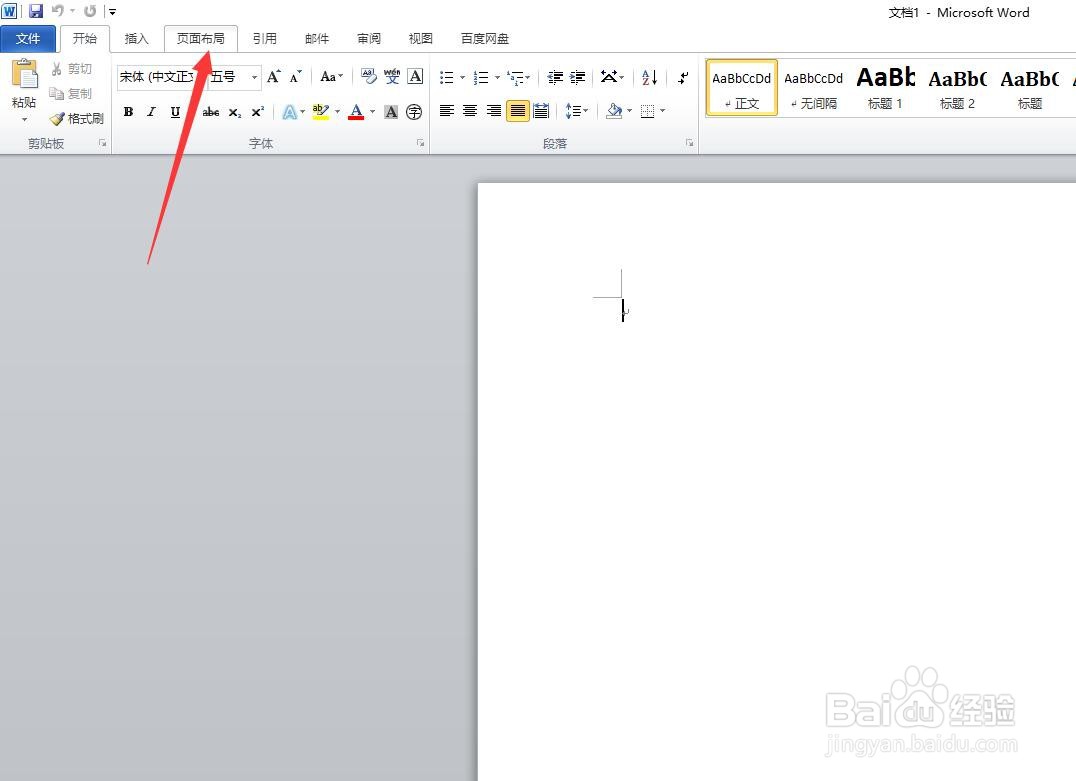Open the highlight color dropdown arrow

(x=338, y=112)
